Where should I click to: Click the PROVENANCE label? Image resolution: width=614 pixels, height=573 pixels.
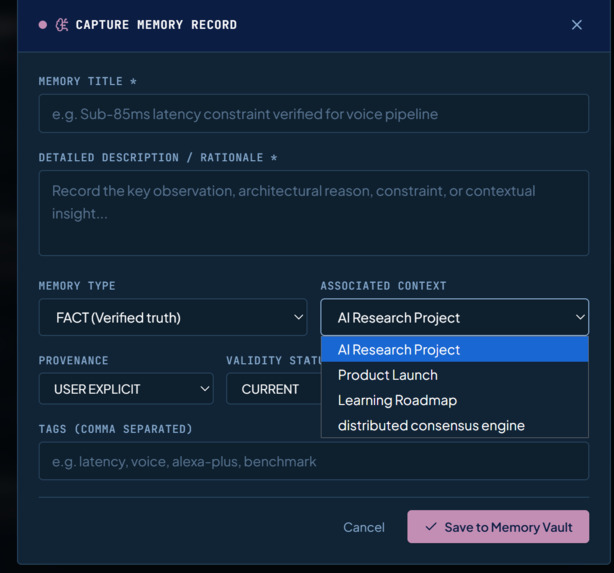tap(74, 361)
